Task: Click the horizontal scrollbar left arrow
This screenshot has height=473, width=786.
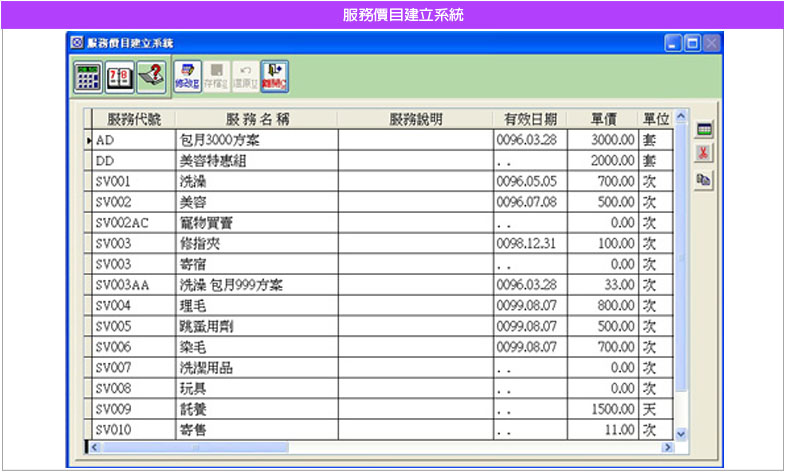Action: point(95,447)
